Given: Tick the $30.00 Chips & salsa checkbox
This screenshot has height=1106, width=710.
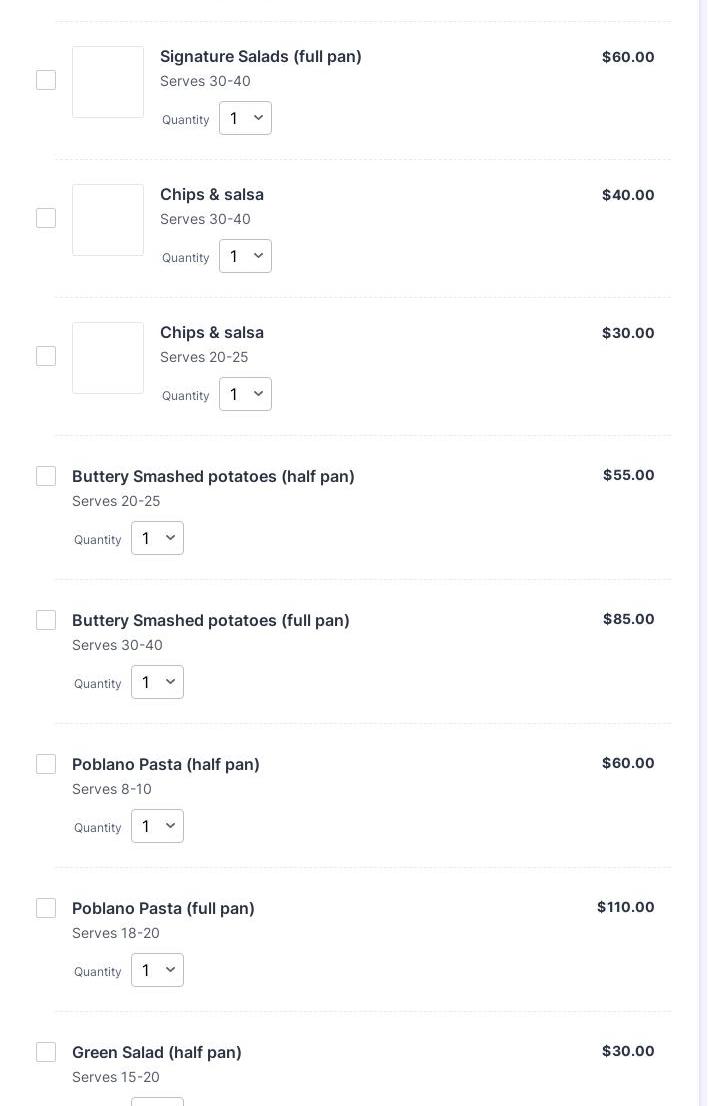Looking at the screenshot, I should point(46,356).
